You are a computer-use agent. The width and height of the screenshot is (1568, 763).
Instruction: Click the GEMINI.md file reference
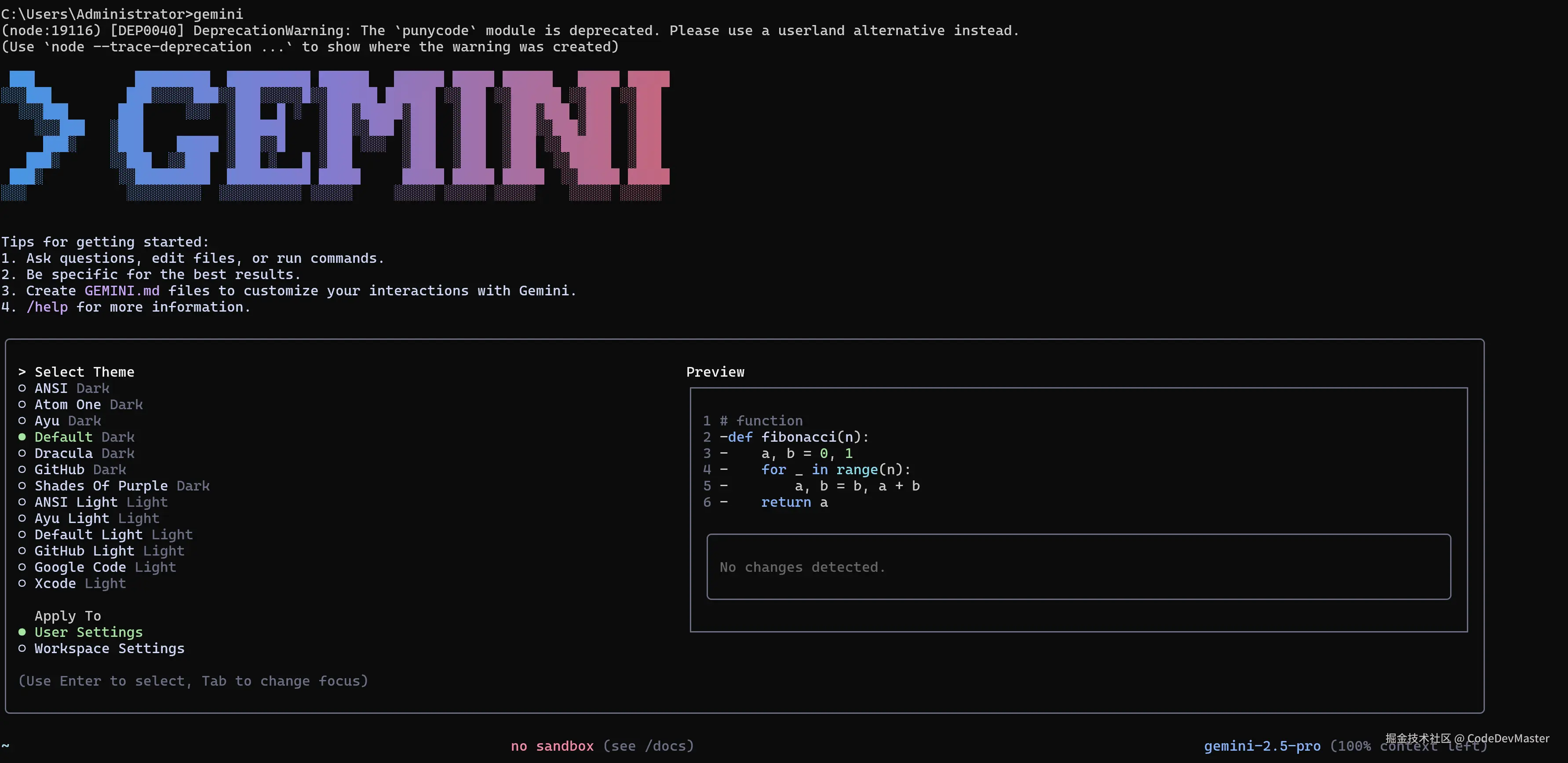point(122,291)
